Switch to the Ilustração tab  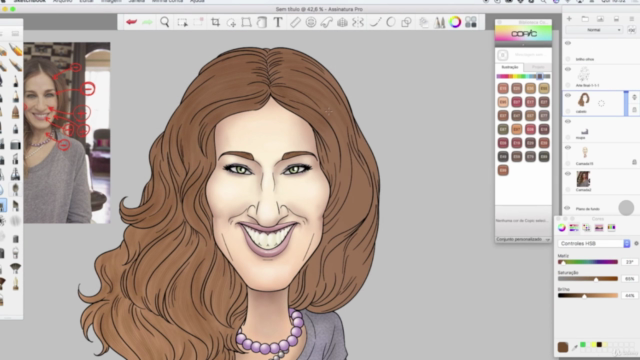coord(509,67)
